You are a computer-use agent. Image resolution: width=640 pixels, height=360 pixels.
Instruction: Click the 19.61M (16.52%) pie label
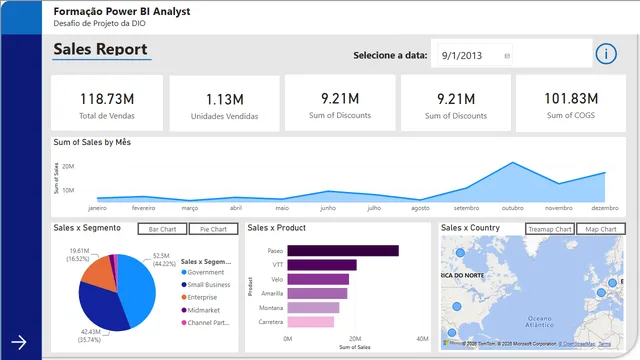coord(78,255)
